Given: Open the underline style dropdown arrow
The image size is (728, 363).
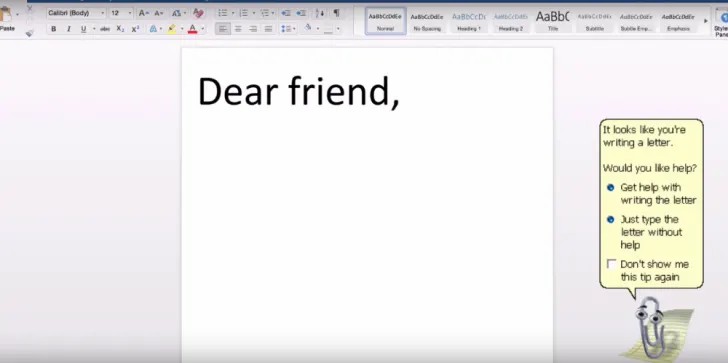Looking at the screenshot, I should tap(94, 29).
